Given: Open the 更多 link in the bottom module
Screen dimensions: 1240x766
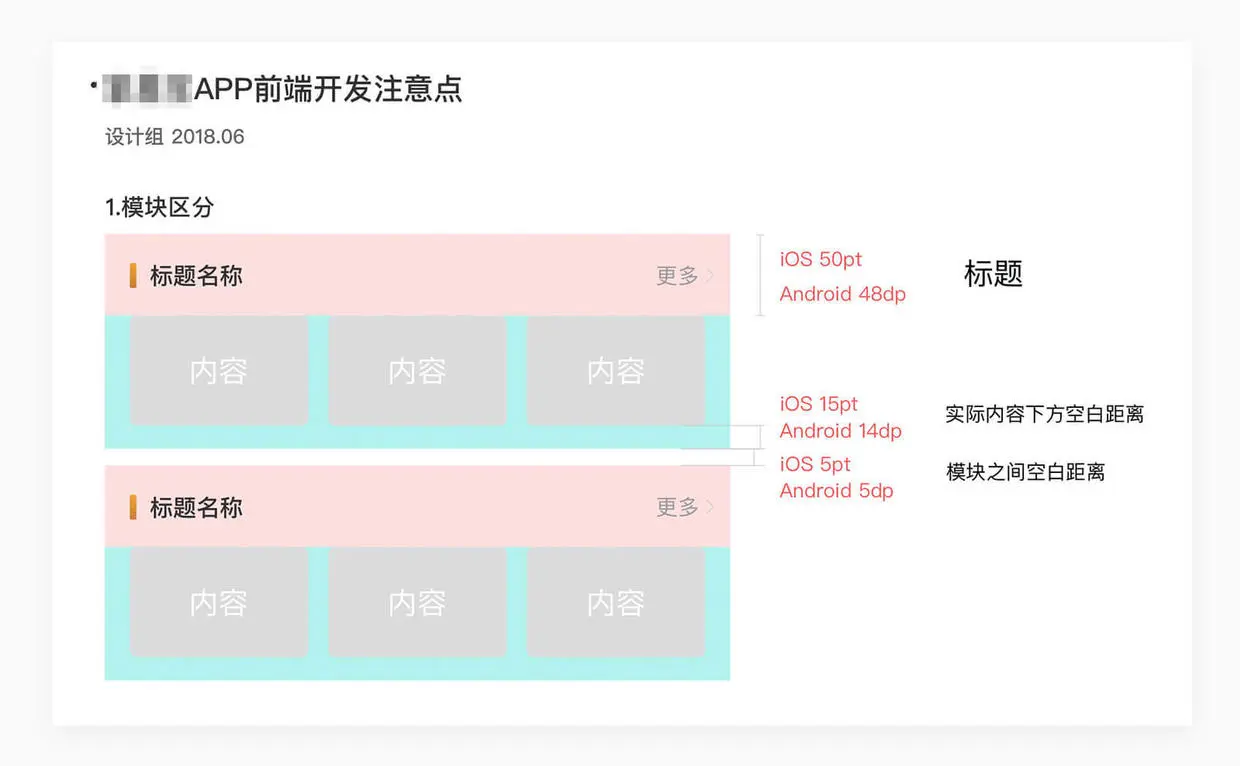Looking at the screenshot, I should coord(677,508).
